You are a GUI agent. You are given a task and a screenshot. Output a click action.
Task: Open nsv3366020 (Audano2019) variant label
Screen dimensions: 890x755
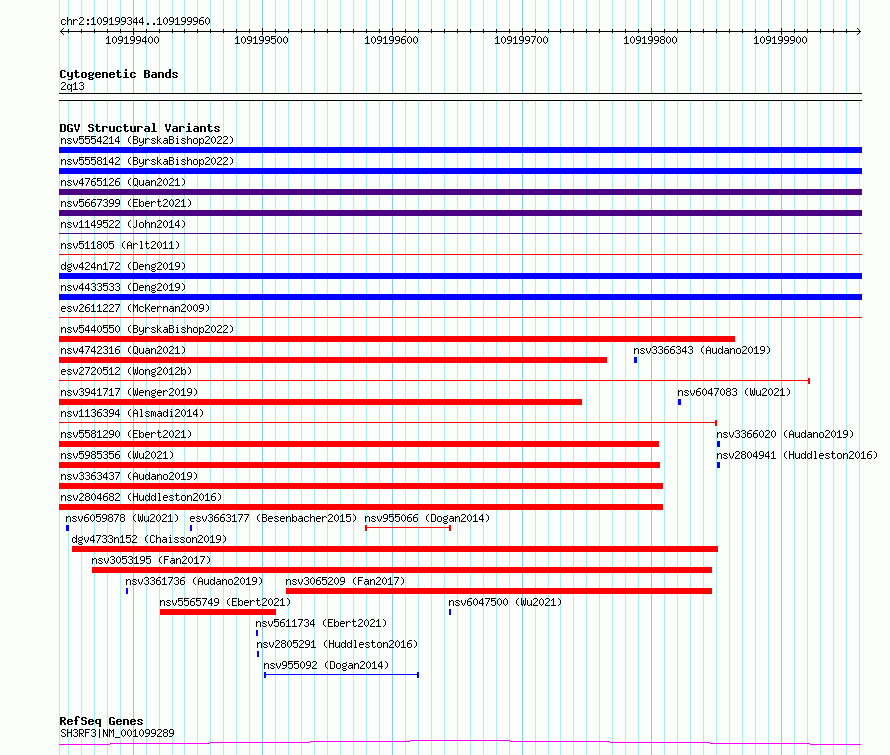(x=785, y=434)
